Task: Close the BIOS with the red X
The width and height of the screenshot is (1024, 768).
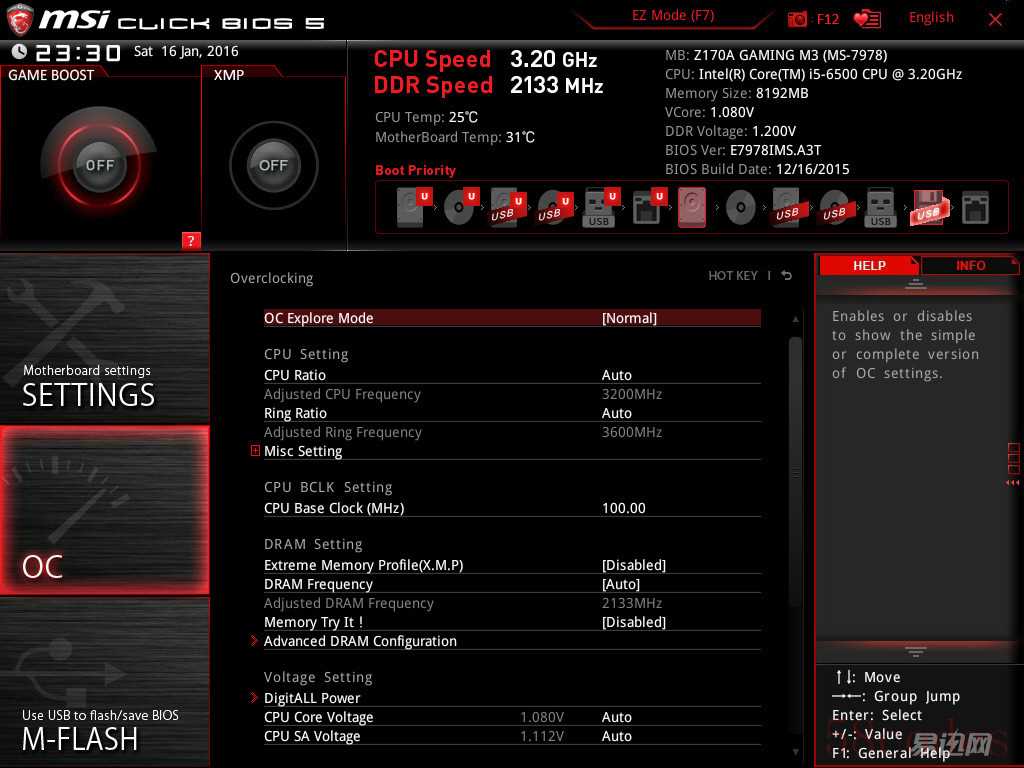Action: (x=995, y=20)
